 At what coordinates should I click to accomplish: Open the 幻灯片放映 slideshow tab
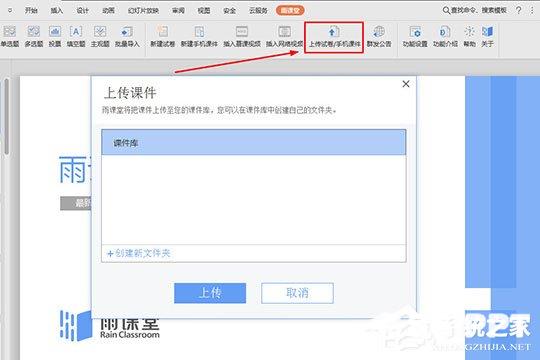pos(143,11)
